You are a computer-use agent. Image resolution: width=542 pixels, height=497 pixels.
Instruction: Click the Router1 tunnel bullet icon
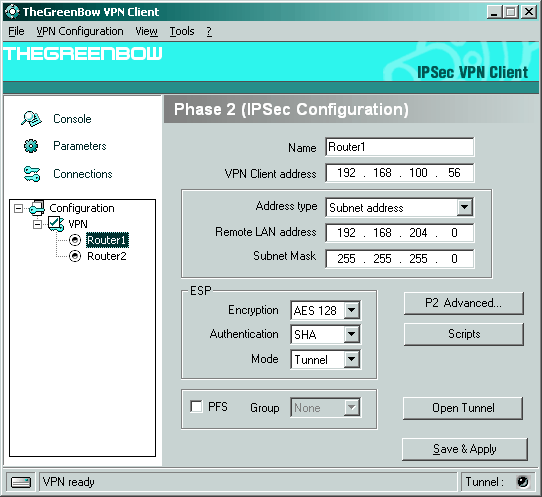[x=75, y=240]
